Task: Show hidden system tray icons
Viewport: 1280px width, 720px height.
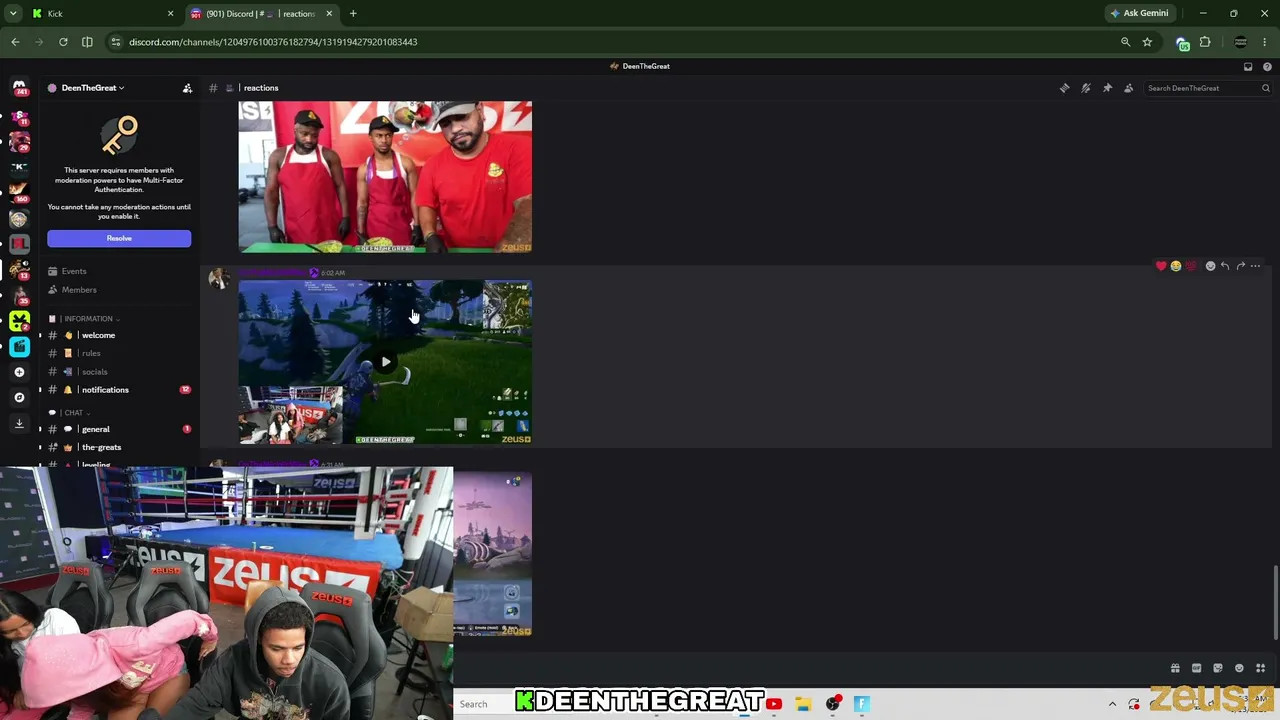Action: (x=1112, y=704)
